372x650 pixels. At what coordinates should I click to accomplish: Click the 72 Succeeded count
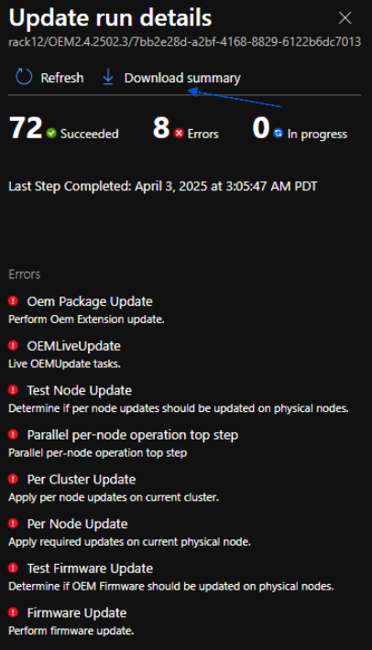pos(26,127)
